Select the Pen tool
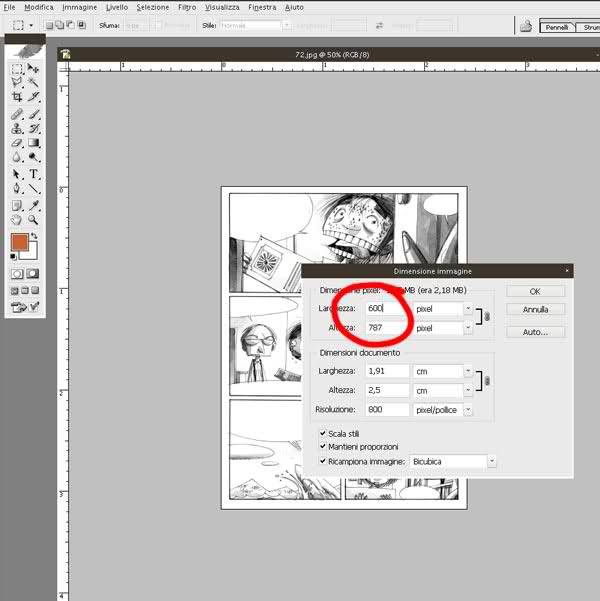This screenshot has width=600, height=601. pos(16,188)
